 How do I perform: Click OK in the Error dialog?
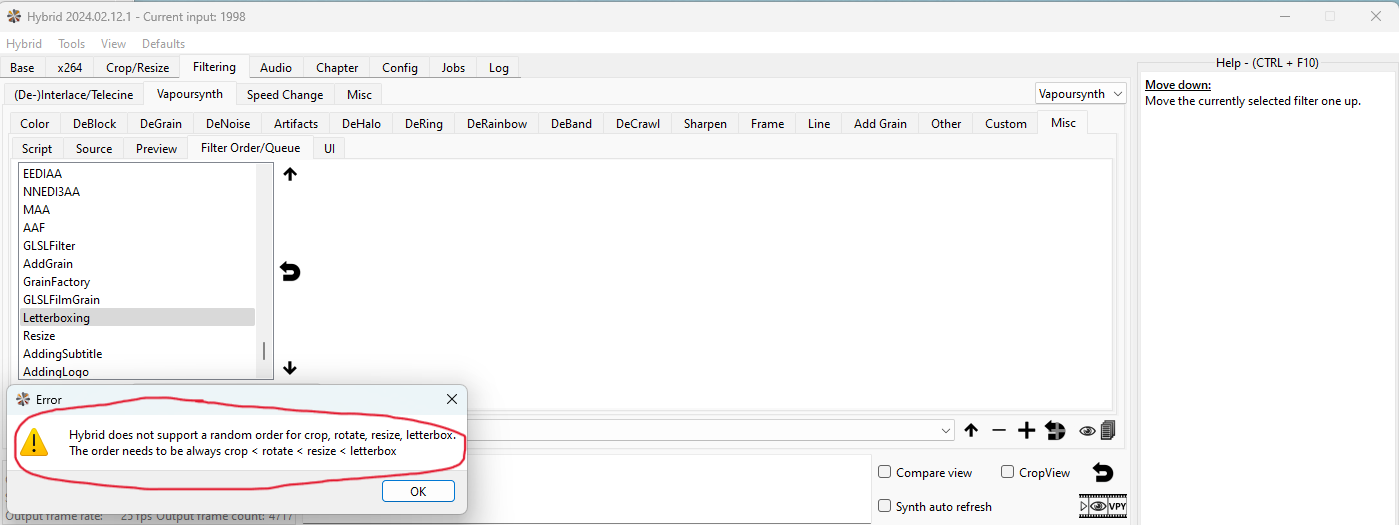coord(418,491)
